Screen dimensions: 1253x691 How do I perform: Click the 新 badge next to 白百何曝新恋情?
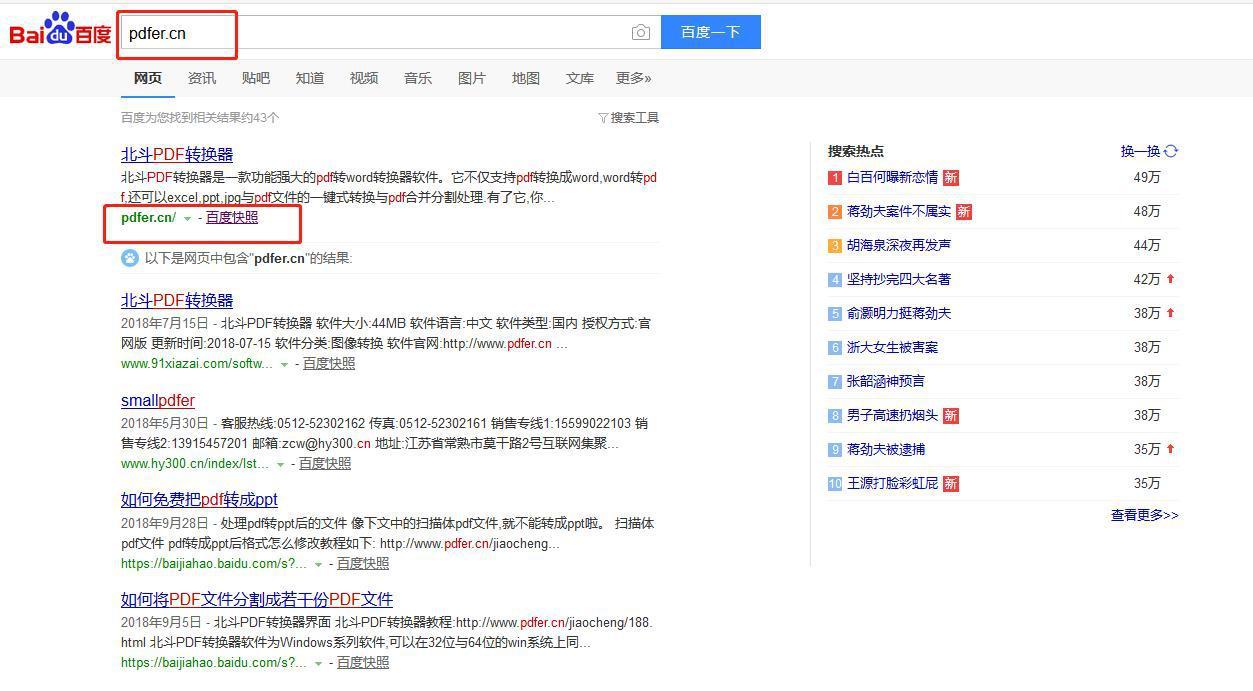point(950,178)
